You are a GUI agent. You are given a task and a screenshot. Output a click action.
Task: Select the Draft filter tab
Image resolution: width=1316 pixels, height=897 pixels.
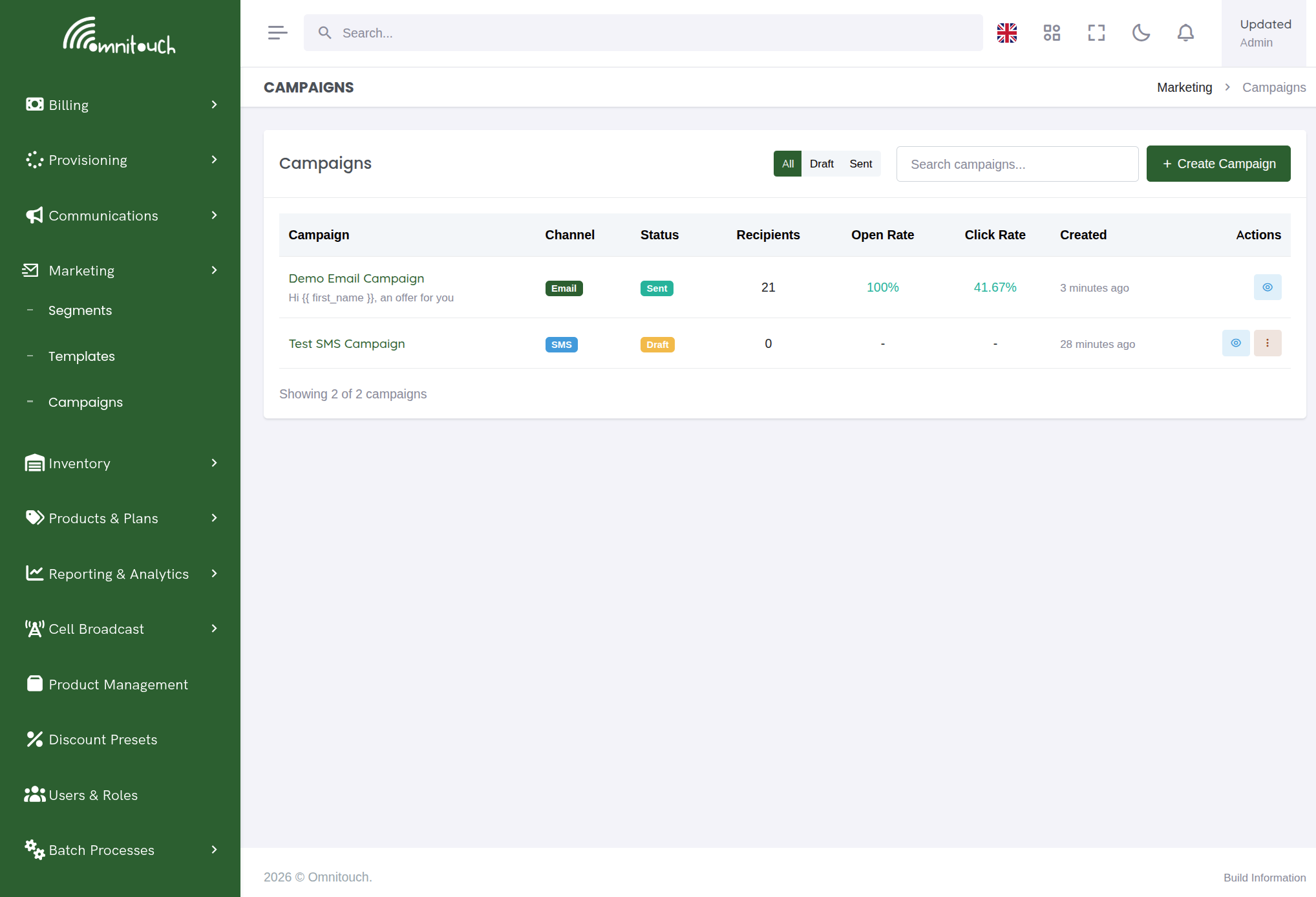point(822,164)
